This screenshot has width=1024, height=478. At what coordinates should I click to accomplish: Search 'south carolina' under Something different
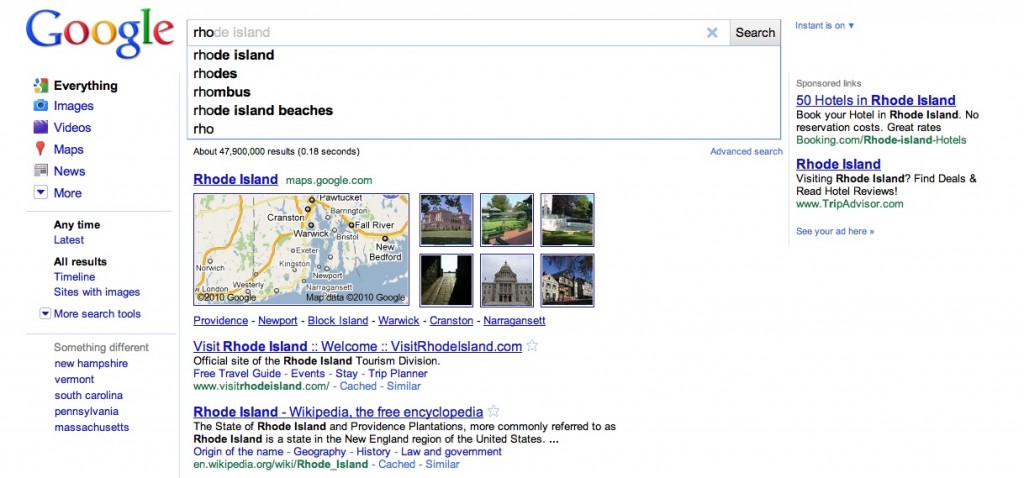point(88,395)
